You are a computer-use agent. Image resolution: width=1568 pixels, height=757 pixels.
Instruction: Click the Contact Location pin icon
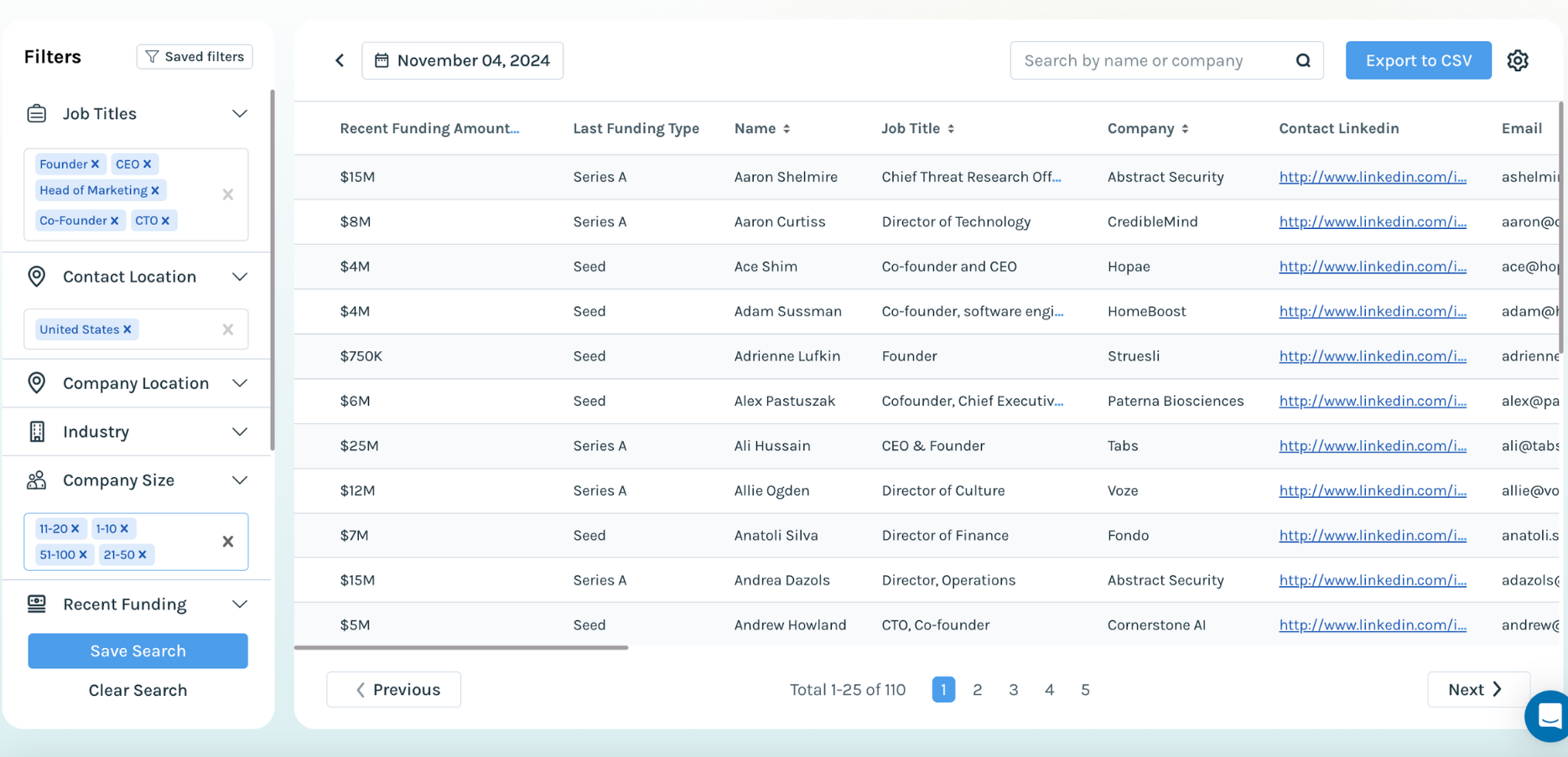click(37, 277)
